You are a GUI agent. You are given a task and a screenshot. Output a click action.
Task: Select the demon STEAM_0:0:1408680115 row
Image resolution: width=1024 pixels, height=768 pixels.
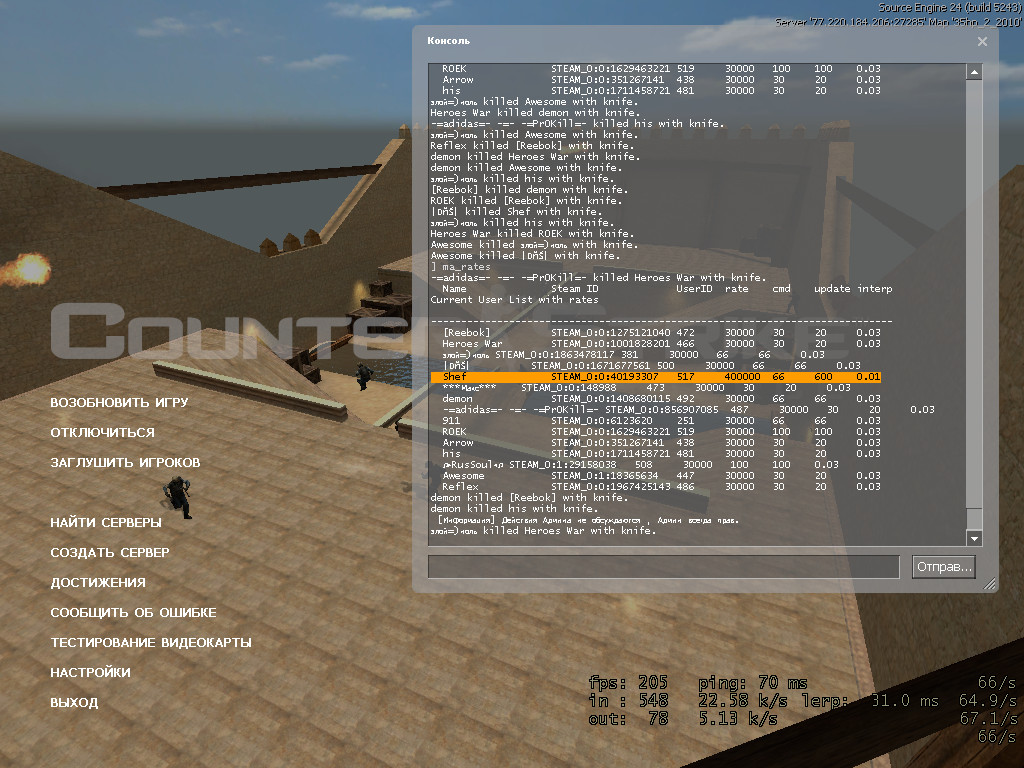pos(661,398)
